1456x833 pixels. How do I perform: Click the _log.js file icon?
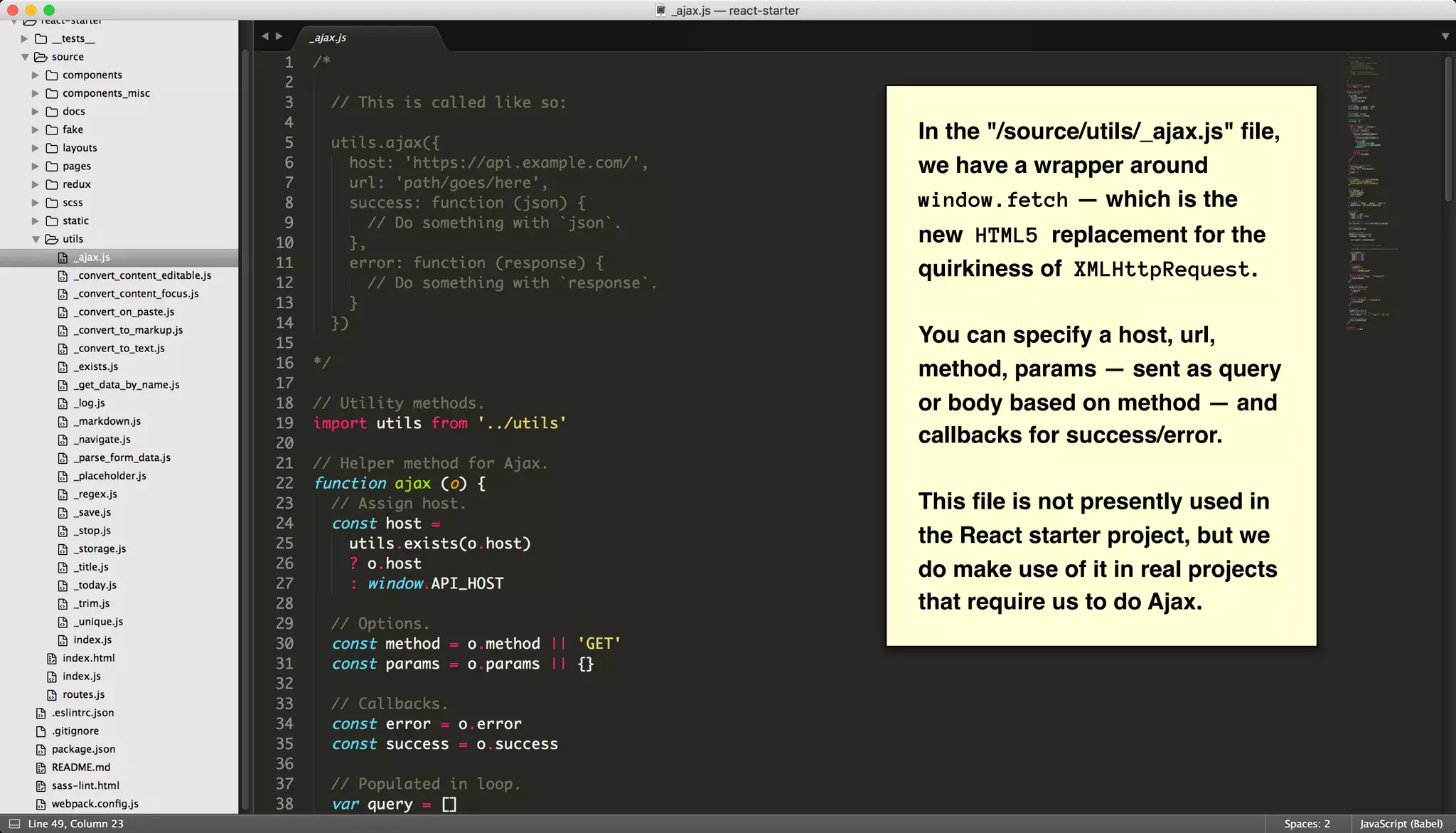pyautogui.click(x=63, y=403)
